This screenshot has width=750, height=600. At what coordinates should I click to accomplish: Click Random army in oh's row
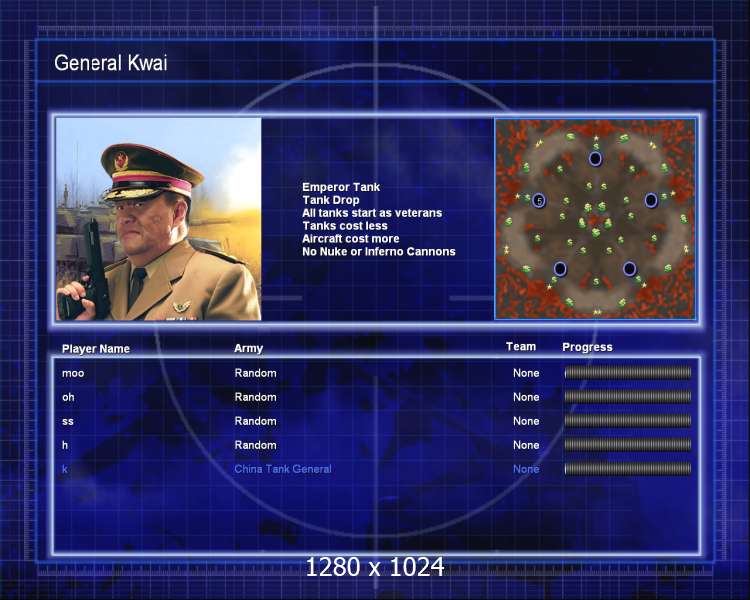pos(255,397)
